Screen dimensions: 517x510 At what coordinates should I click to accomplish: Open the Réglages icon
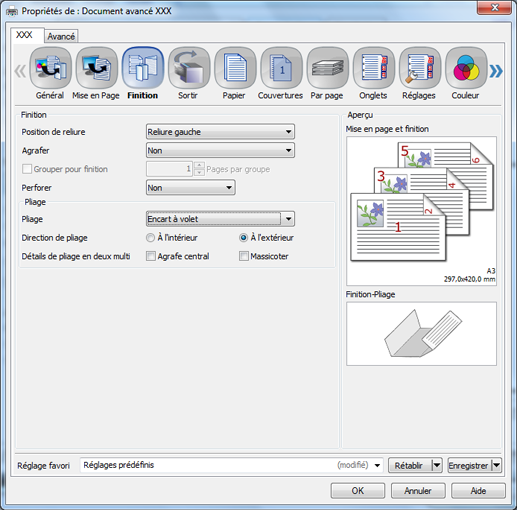click(x=420, y=68)
